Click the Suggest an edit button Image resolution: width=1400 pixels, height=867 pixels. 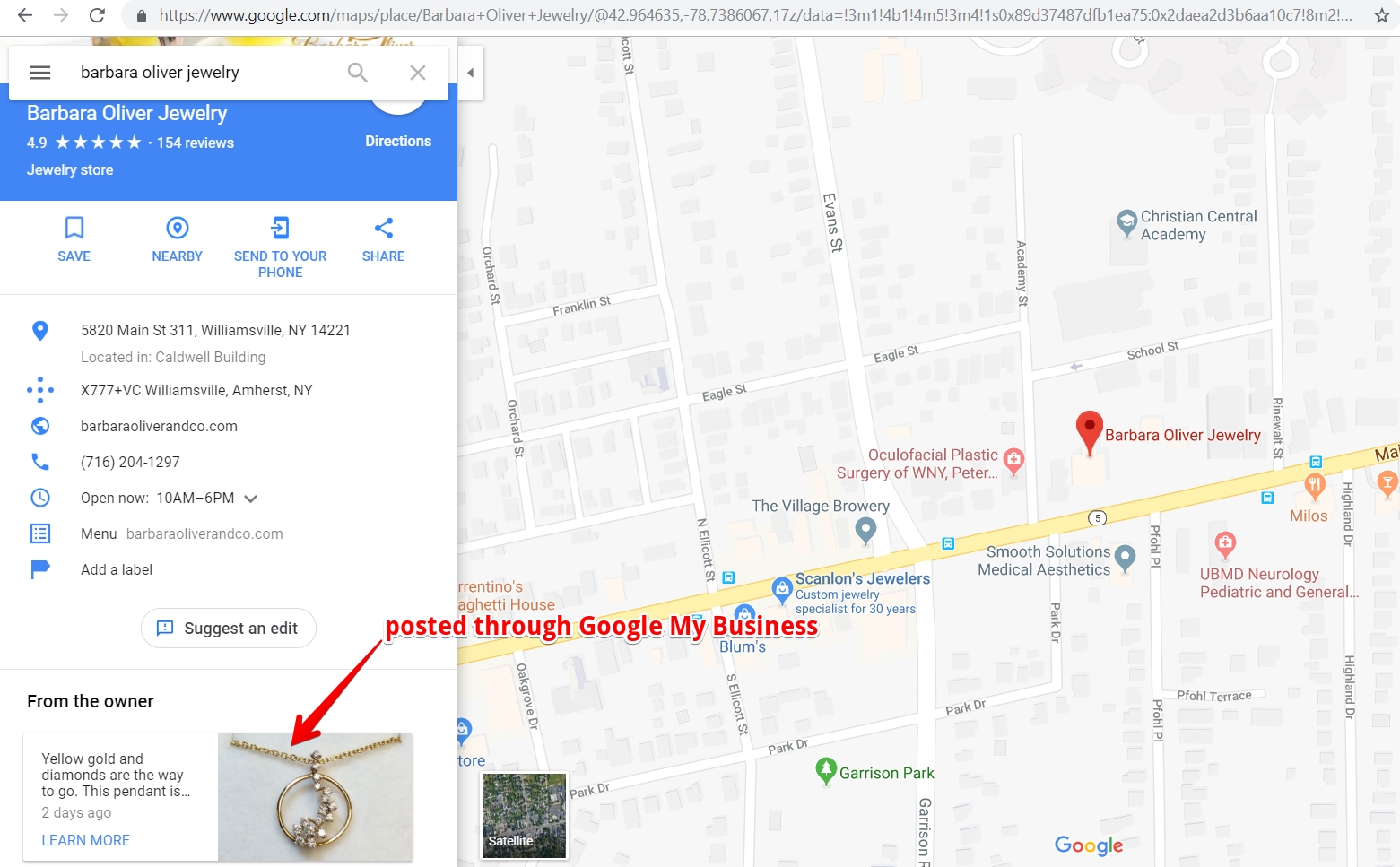tap(229, 629)
